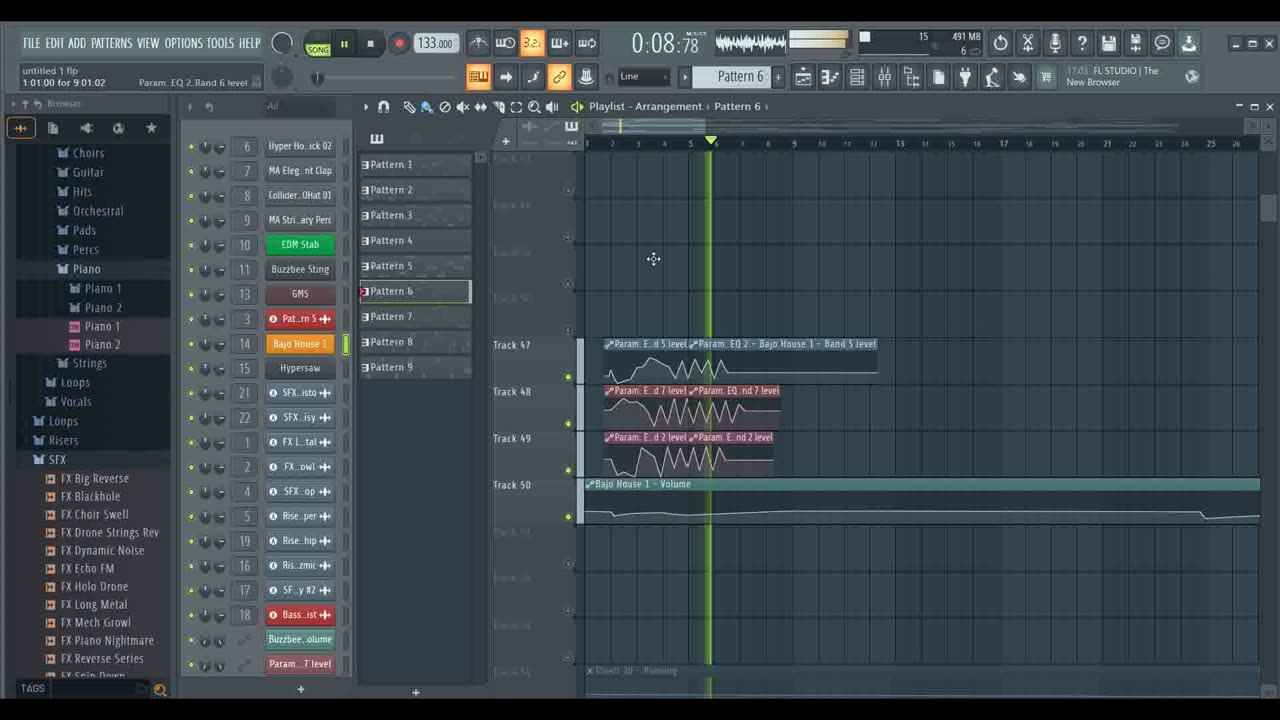The image size is (1280, 720).
Task: Select the EDM Stab channel button
Action: click(300, 245)
